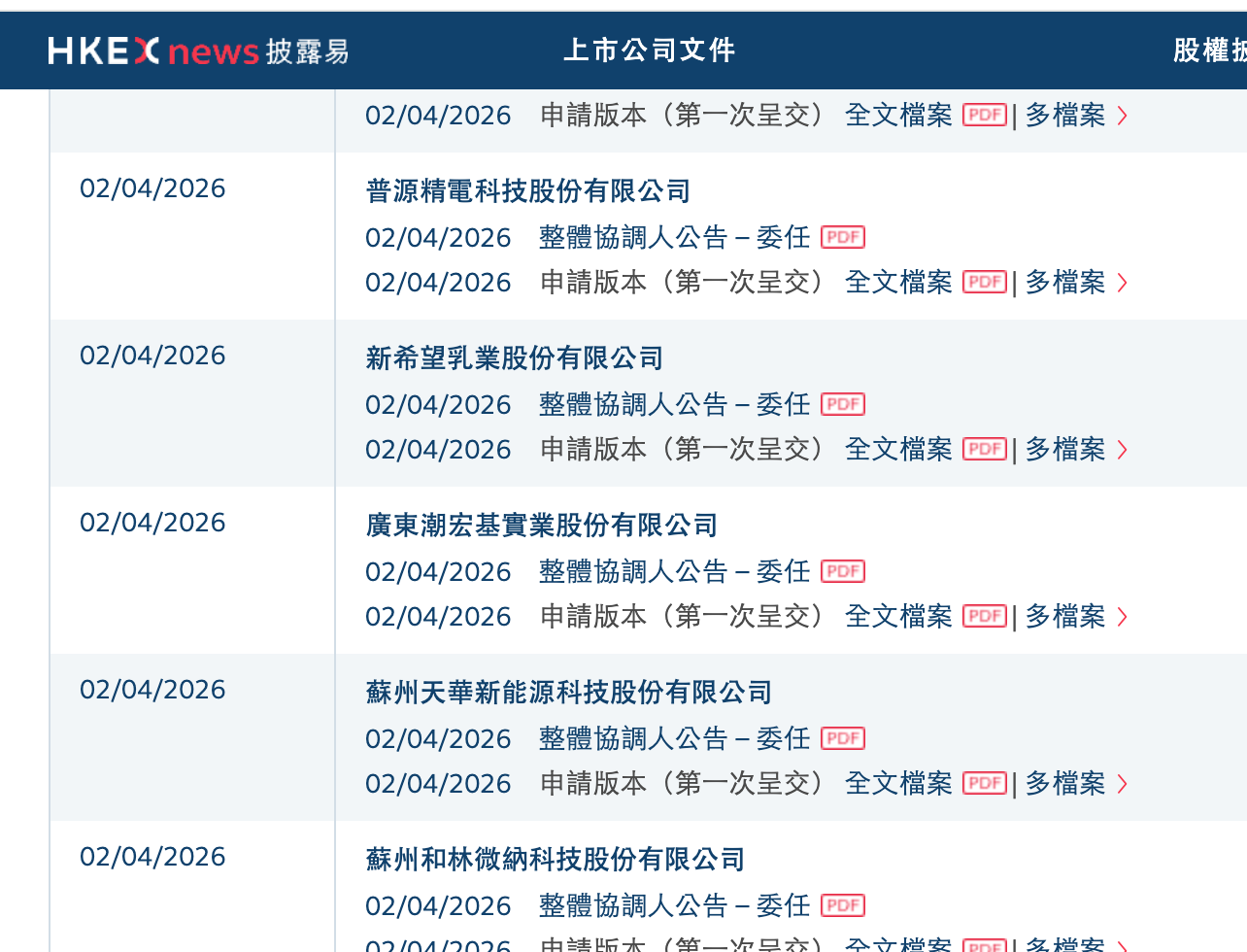The image size is (1247, 952).
Task: Click company name 蘇州和林微納科技股份有限公司
Action: (x=555, y=860)
